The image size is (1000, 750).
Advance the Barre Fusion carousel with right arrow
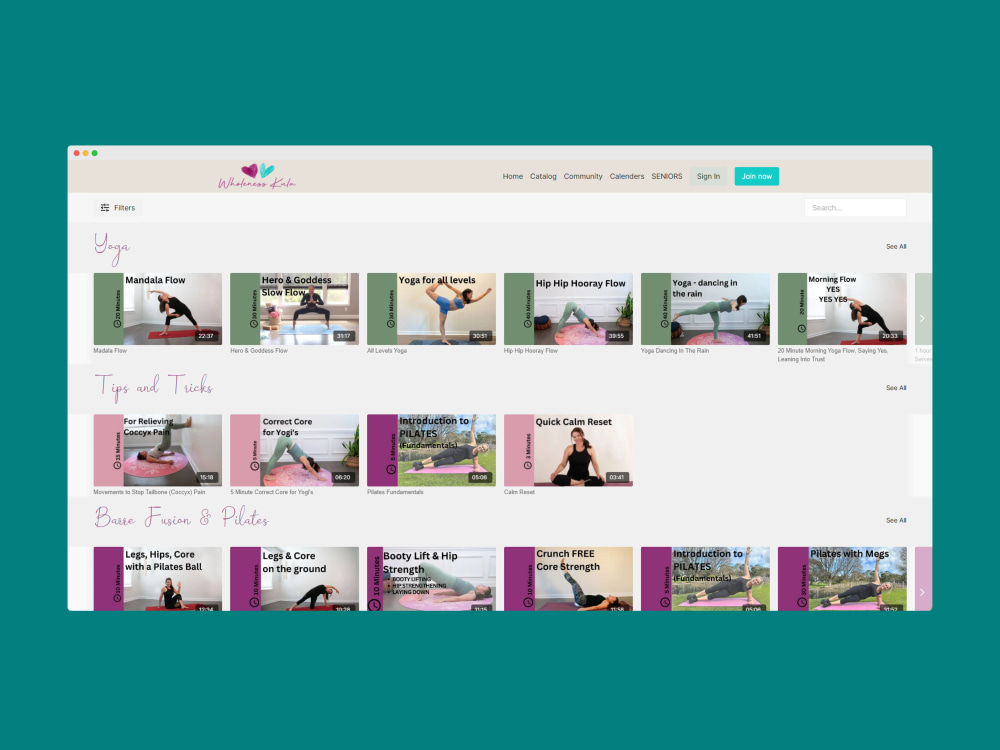922,592
